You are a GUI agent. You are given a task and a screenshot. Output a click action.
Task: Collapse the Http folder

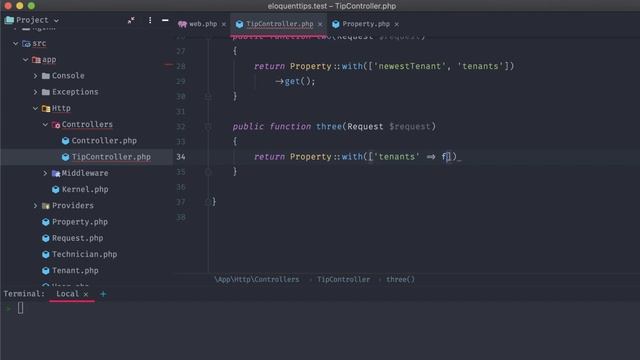coord(36,108)
